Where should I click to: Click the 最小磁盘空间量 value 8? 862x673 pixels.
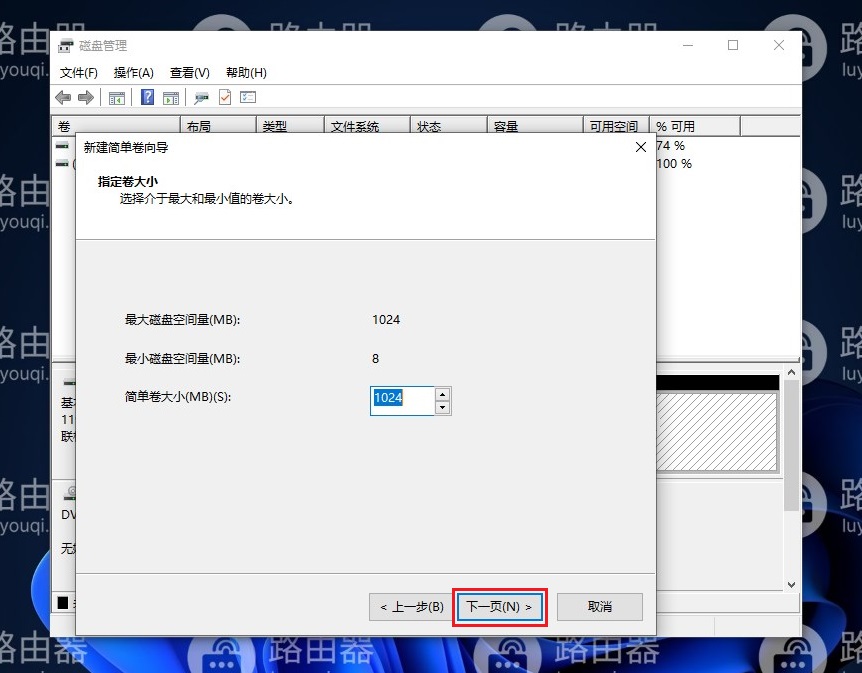(x=375, y=358)
